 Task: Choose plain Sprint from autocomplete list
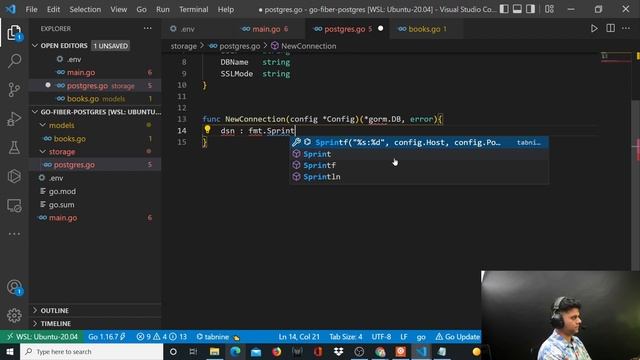tap(419, 154)
